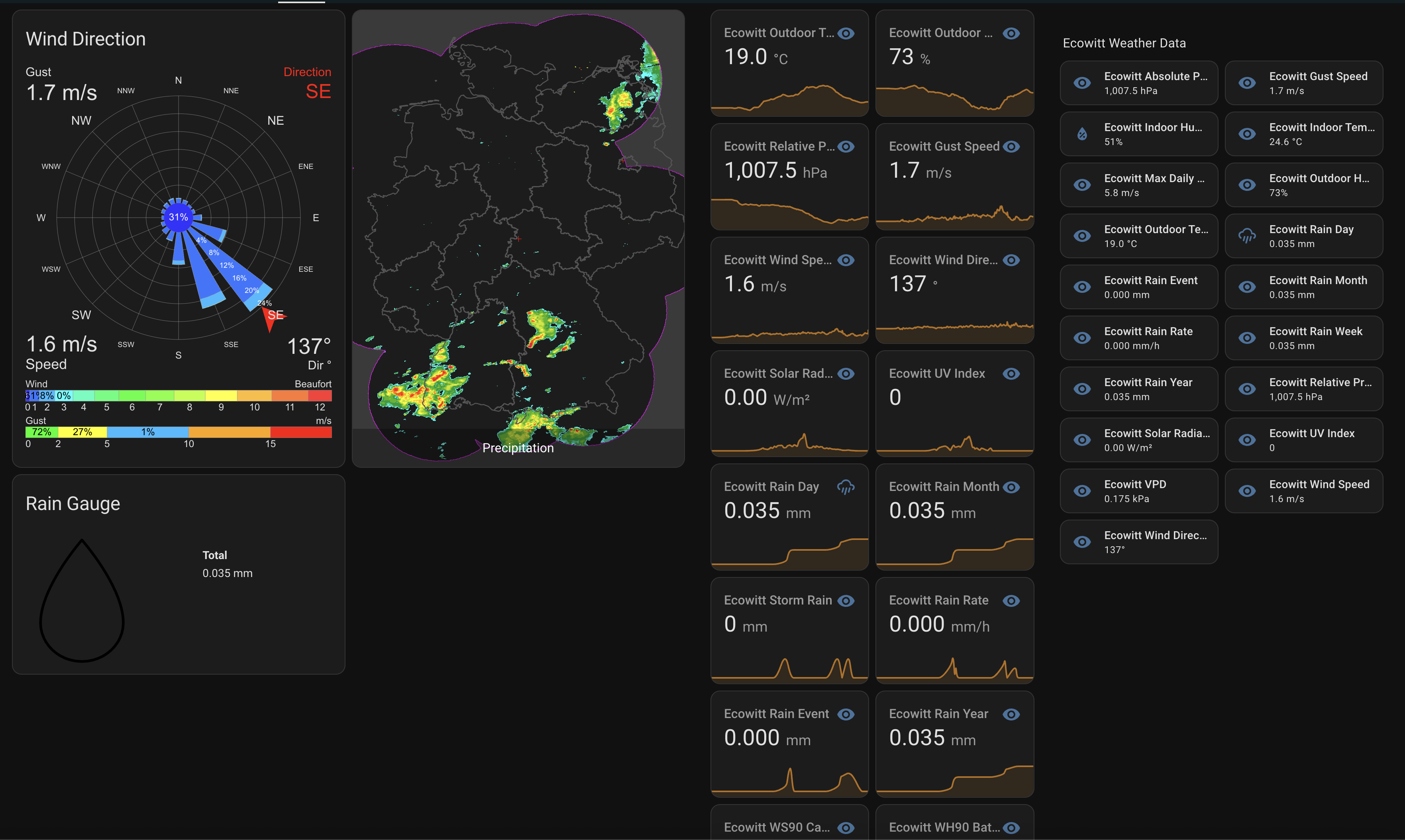The height and width of the screenshot is (840, 1405).
Task: Click eye icon on Ecowitt Rain Year graph card
Action: [1011, 714]
